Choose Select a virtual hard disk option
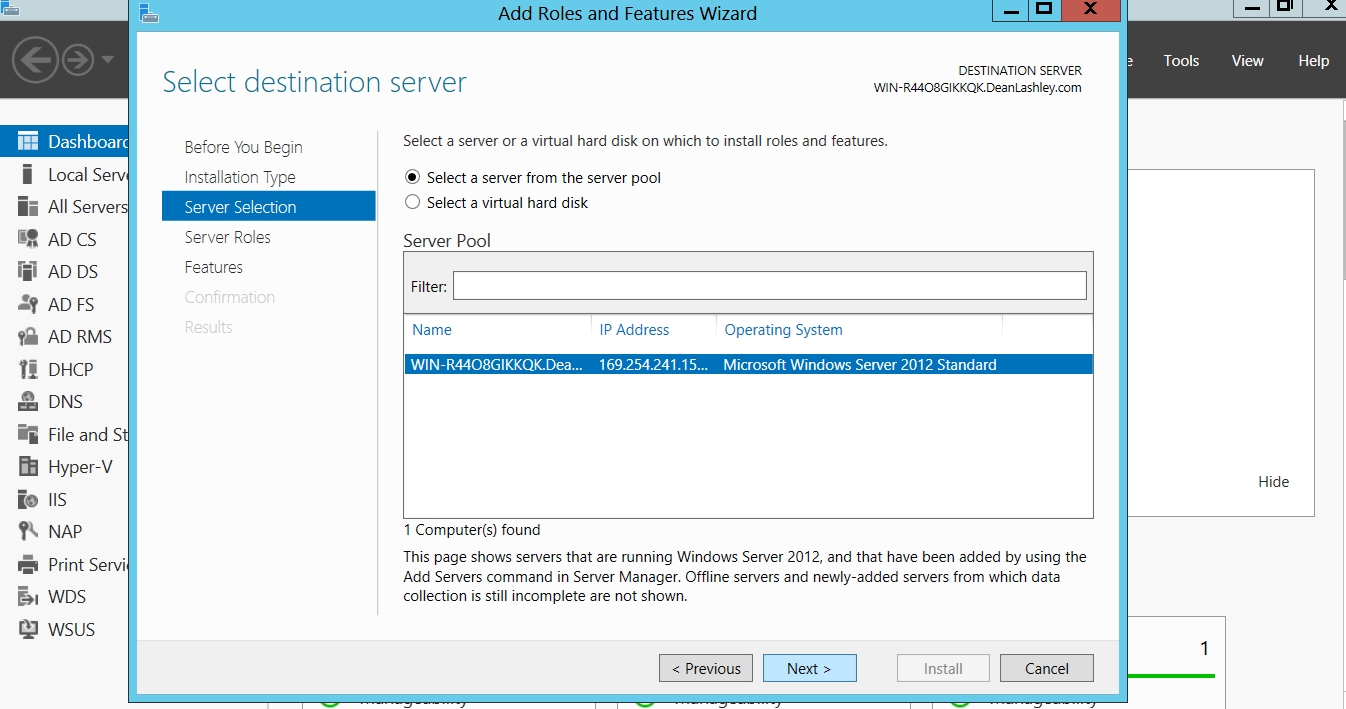Image resolution: width=1346 pixels, height=709 pixels. coord(412,202)
